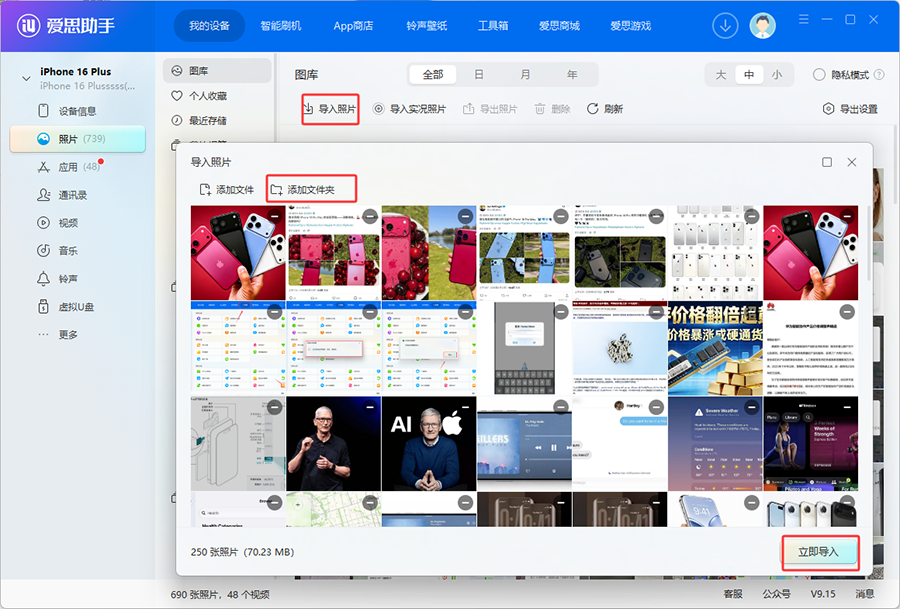This screenshot has height=609, width=900.
Task: Click 导出照片 toolbar button
Action: [x=490, y=109]
